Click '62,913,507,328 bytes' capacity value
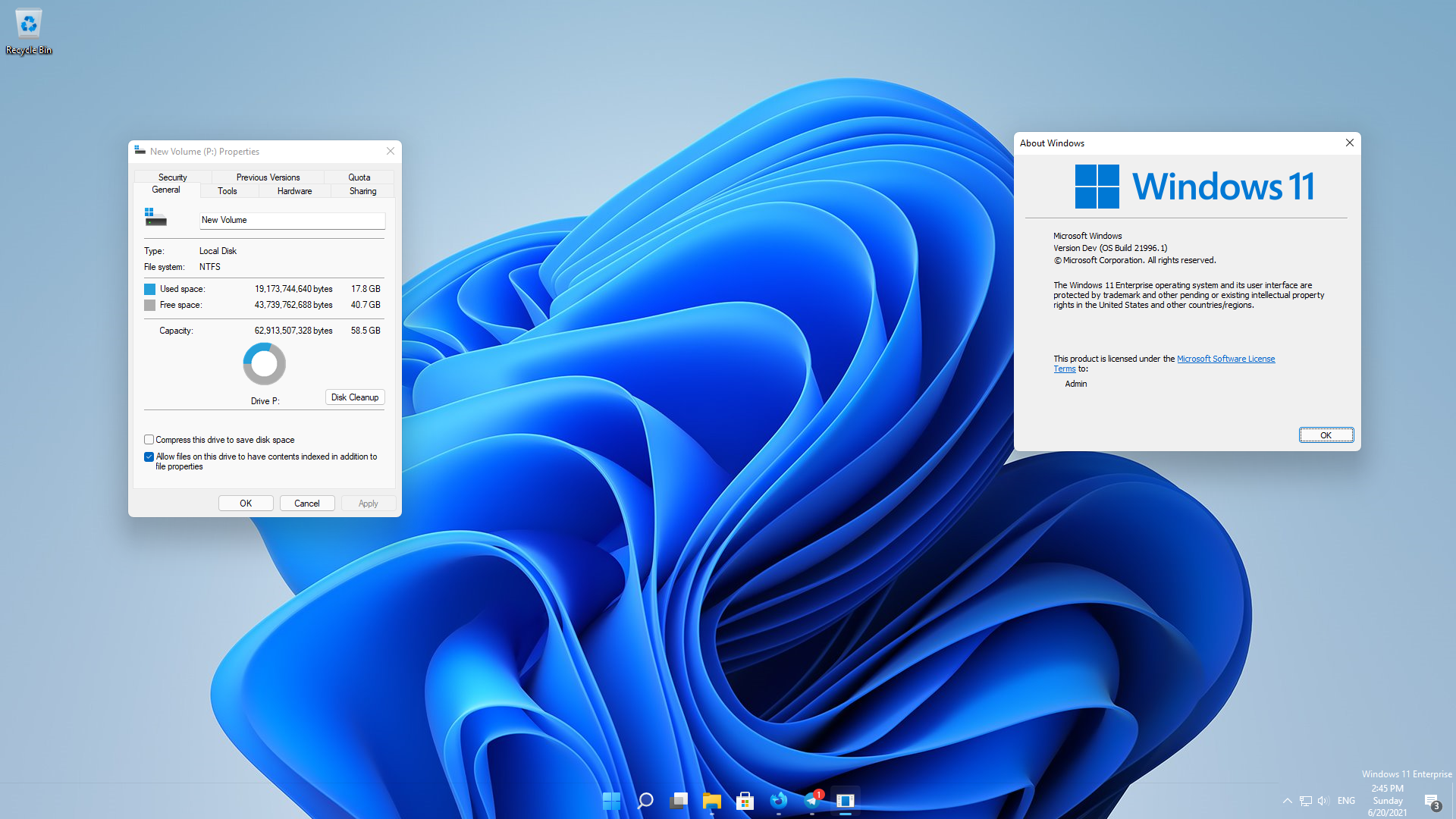This screenshot has width=1456, height=819. [293, 331]
